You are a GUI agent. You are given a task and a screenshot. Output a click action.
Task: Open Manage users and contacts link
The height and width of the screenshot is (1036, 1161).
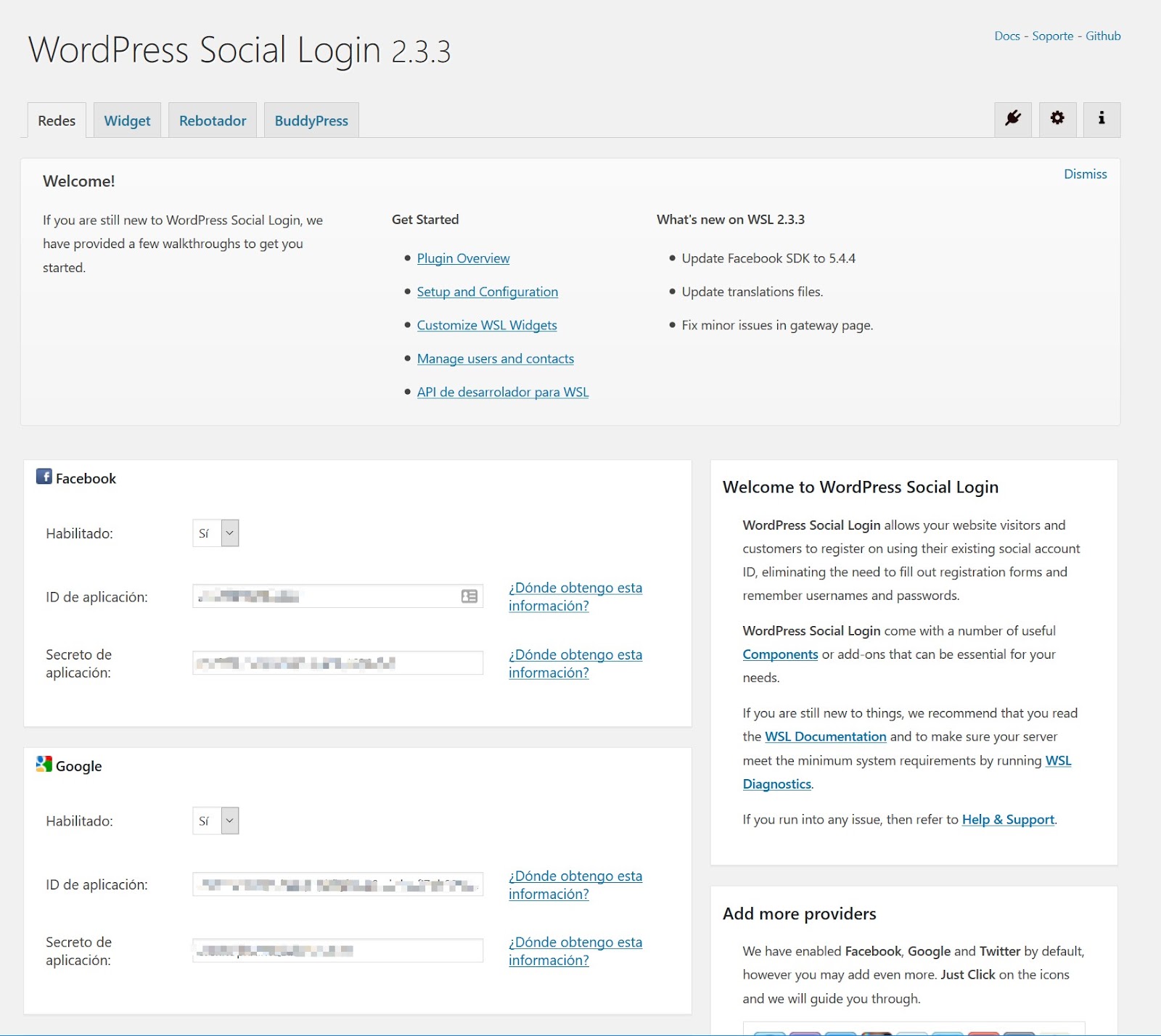point(496,358)
